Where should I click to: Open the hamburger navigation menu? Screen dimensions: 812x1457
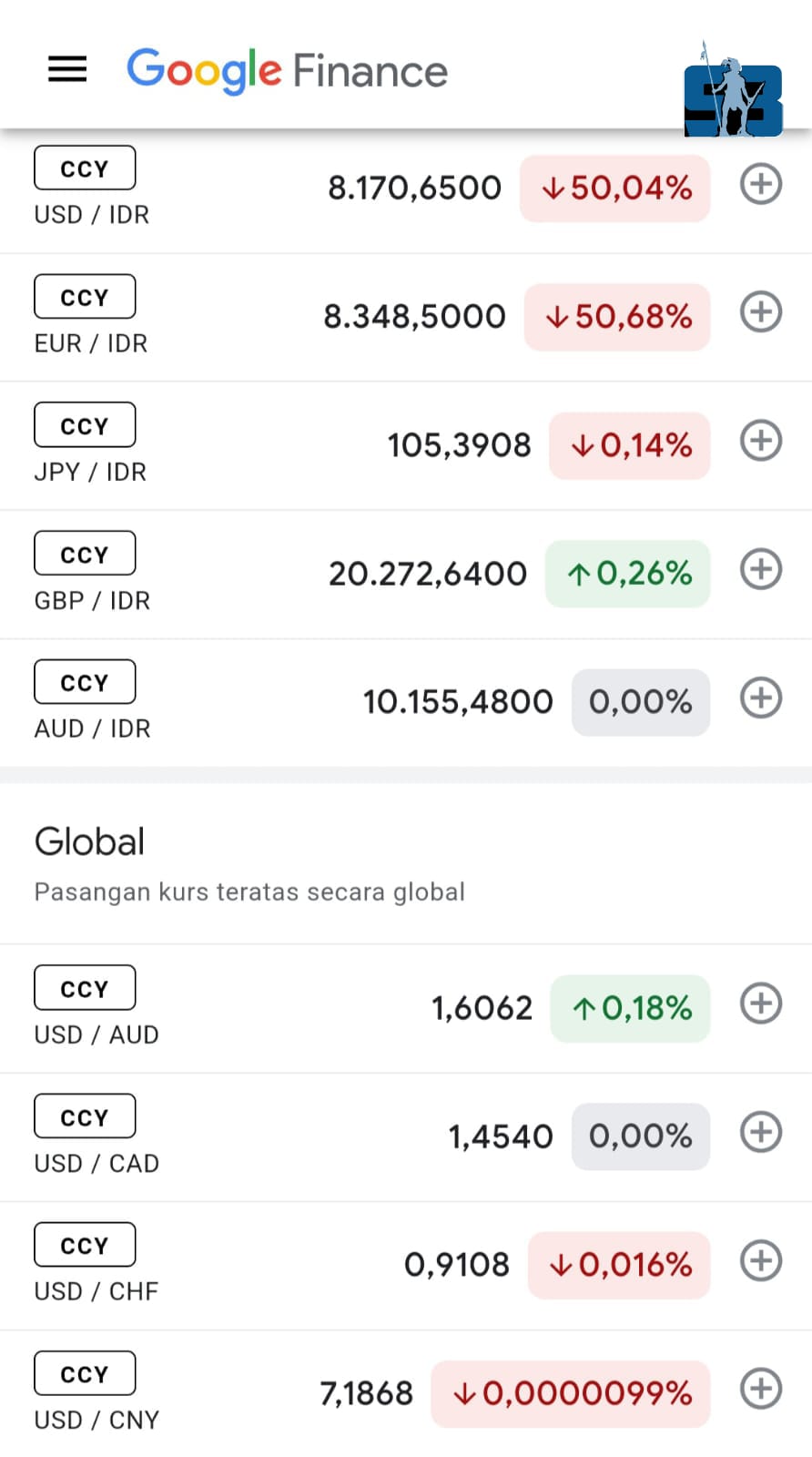click(67, 69)
